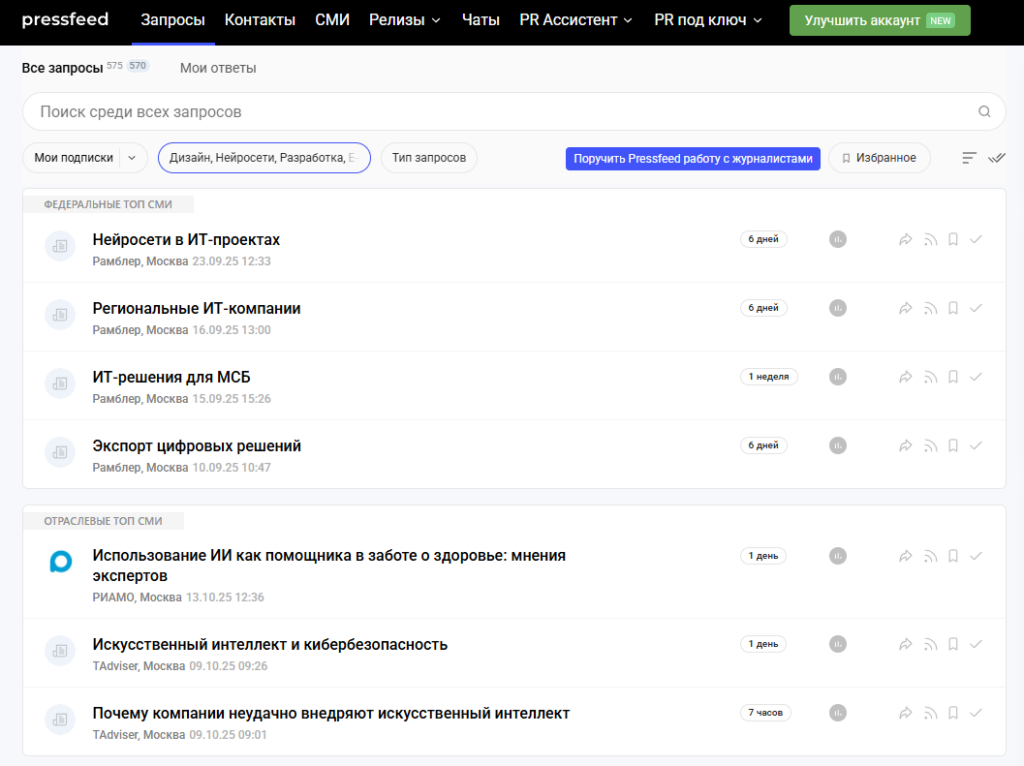The width and height of the screenshot is (1024, 766).
Task: Share the "Искусственный интеллект и кибербезопасность" request
Action: coord(905,644)
